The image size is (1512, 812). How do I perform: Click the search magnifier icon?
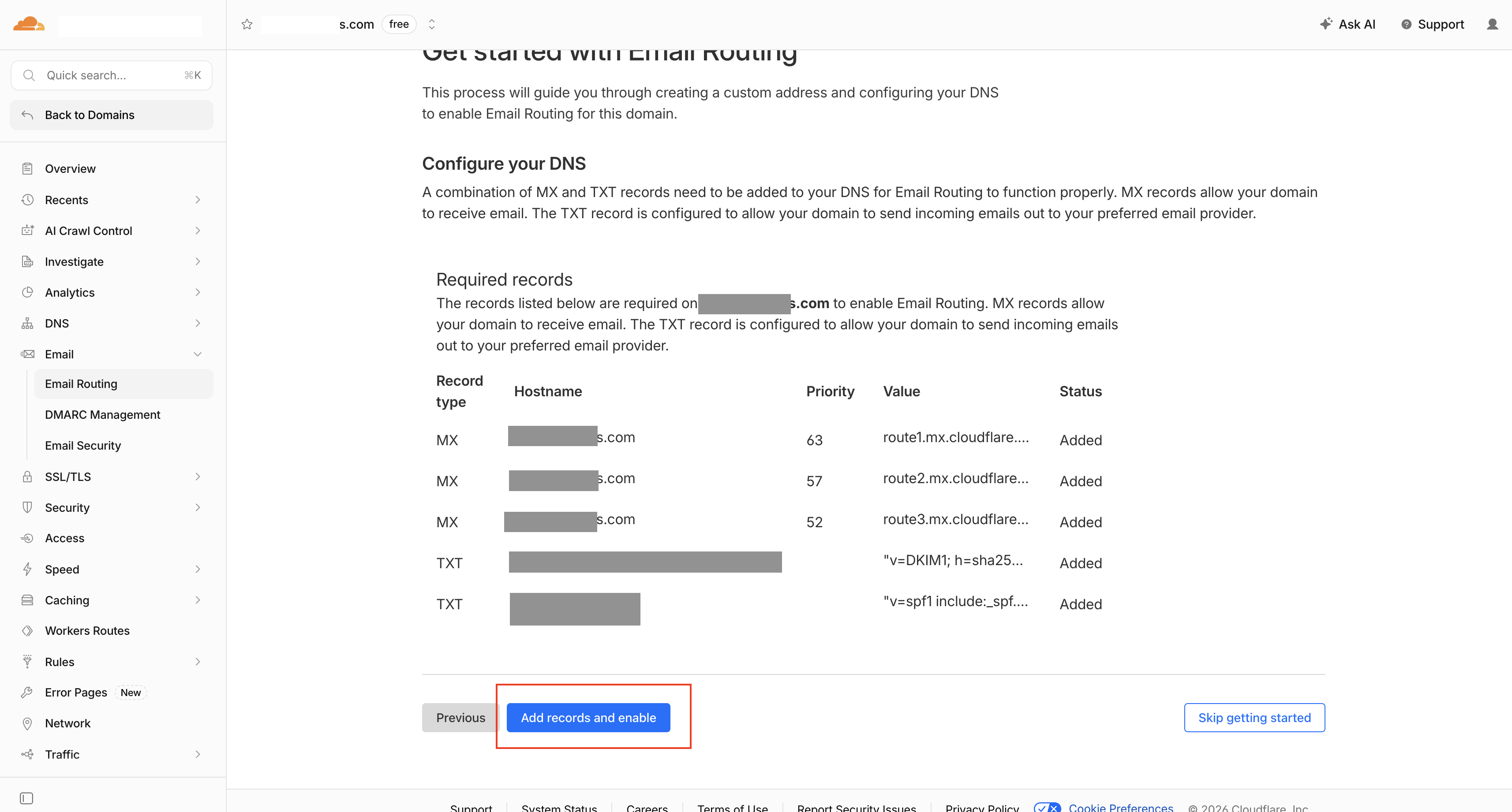coord(29,75)
